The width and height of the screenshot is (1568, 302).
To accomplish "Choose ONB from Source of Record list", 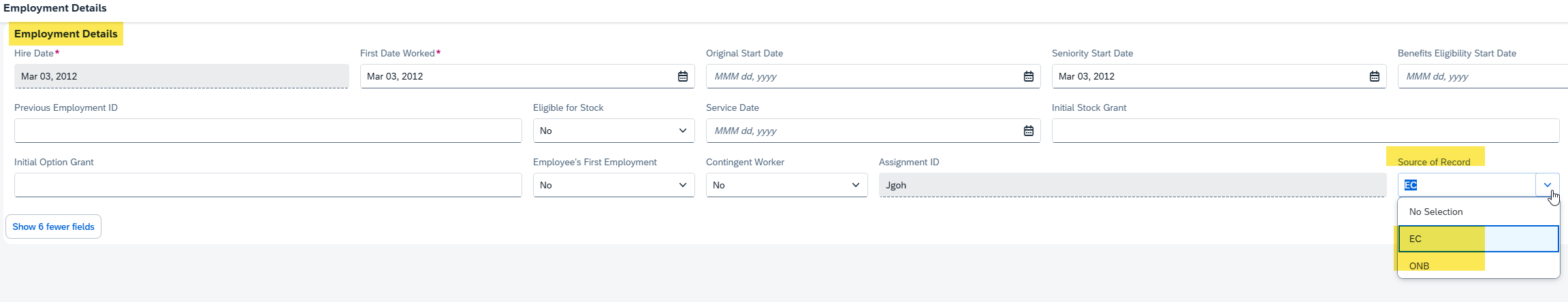I will pyautogui.click(x=1478, y=265).
